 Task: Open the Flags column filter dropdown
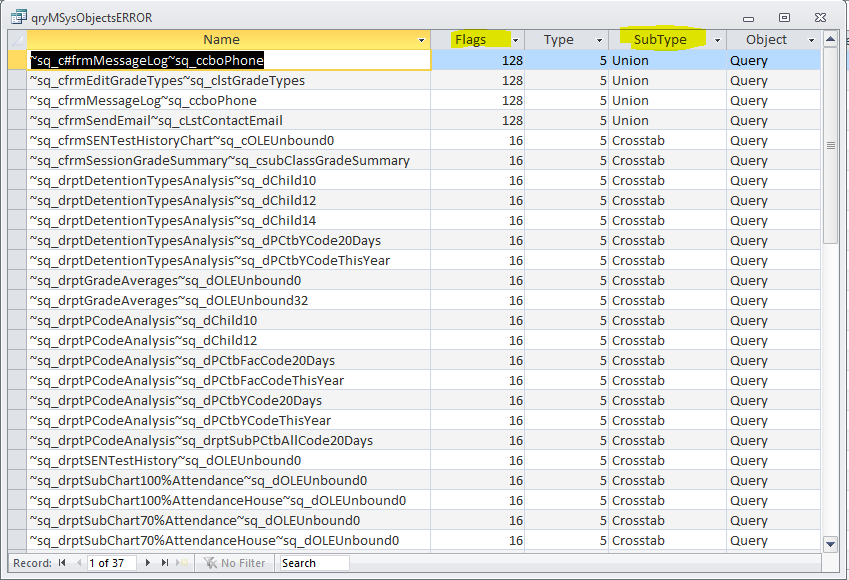[x=515, y=40]
